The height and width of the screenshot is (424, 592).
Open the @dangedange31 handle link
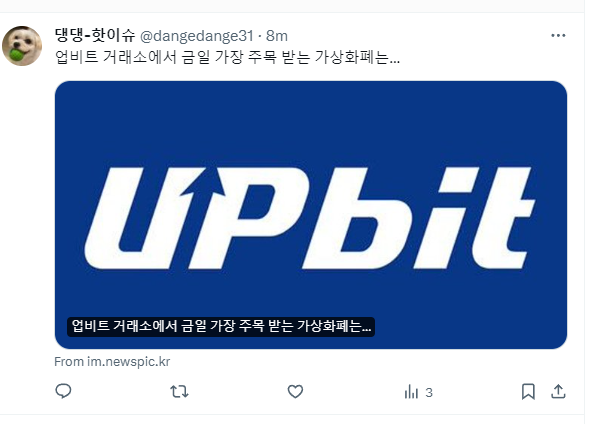(x=197, y=36)
